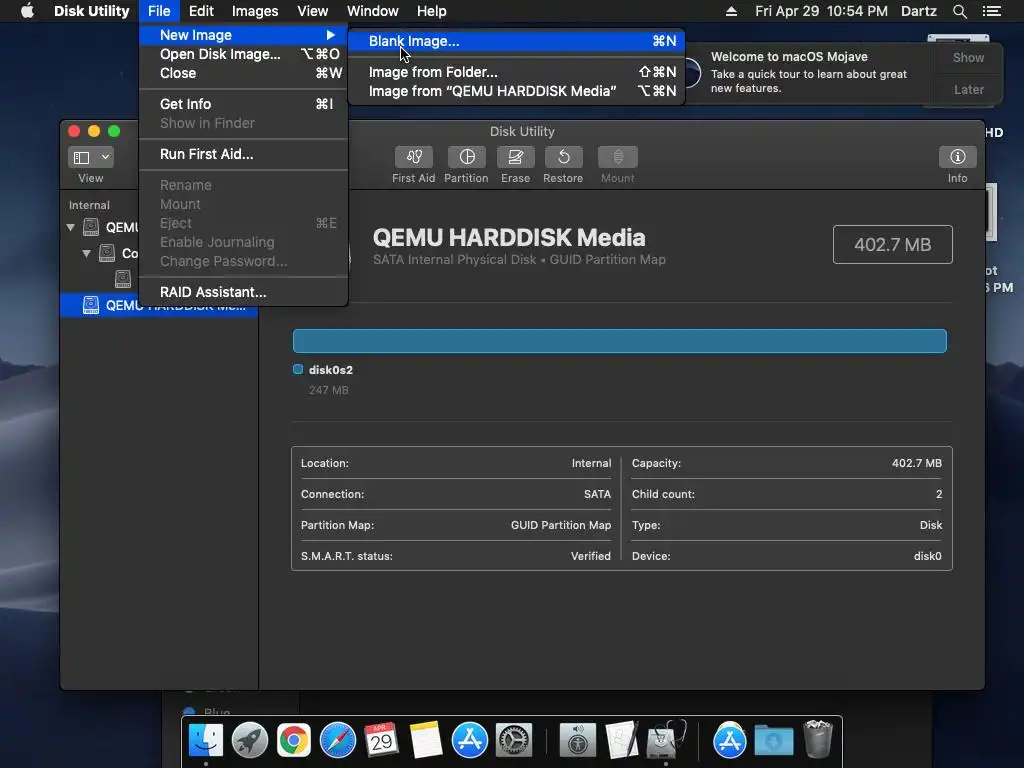Open the Trash in the Dock
Screen dimensions: 1024x768
tap(818, 739)
